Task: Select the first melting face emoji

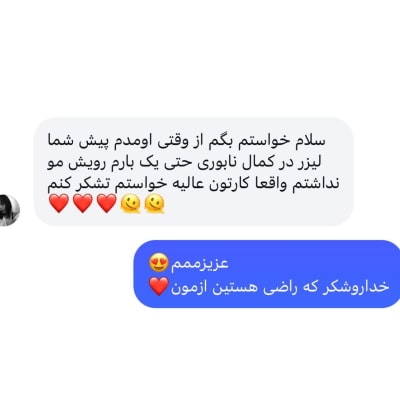Action: [130, 204]
